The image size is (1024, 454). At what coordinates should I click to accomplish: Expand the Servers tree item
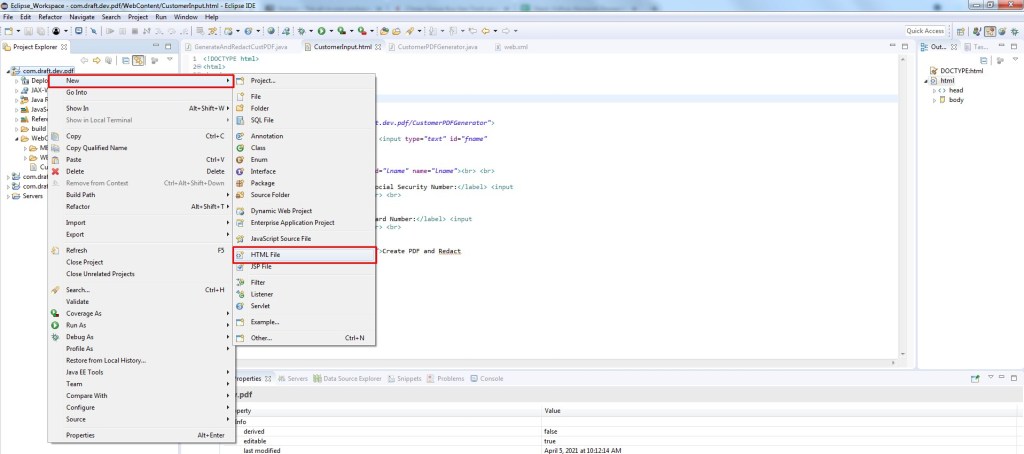pos(8,196)
